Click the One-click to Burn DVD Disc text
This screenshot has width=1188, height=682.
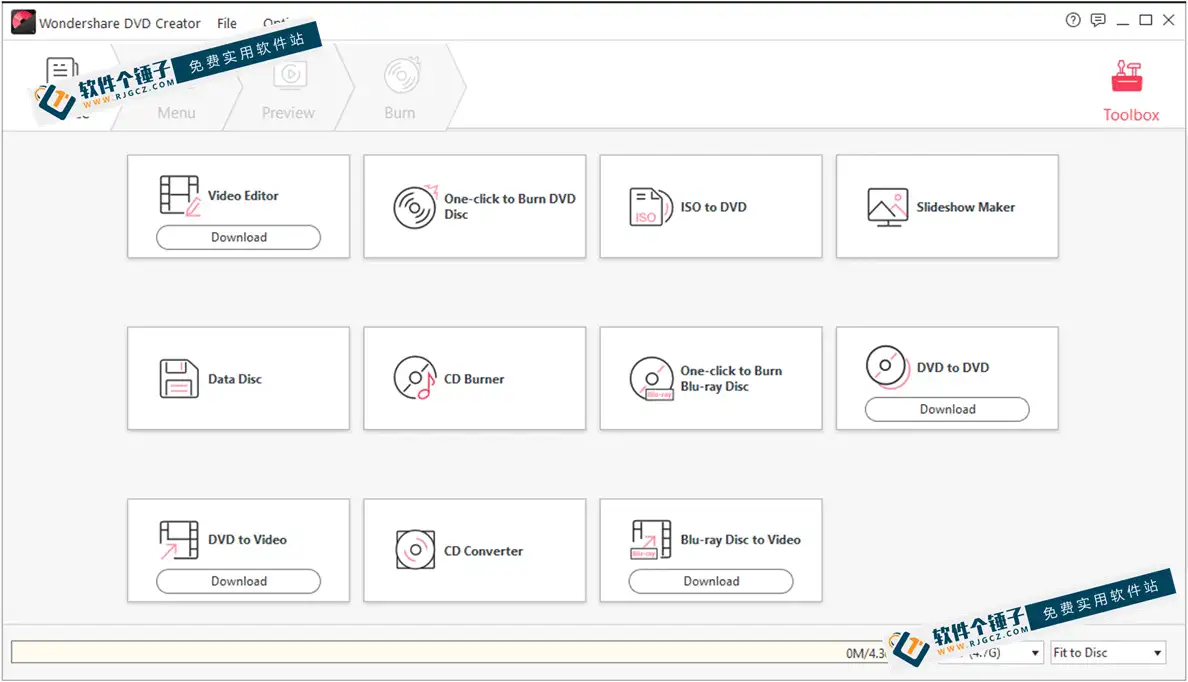click(x=510, y=206)
